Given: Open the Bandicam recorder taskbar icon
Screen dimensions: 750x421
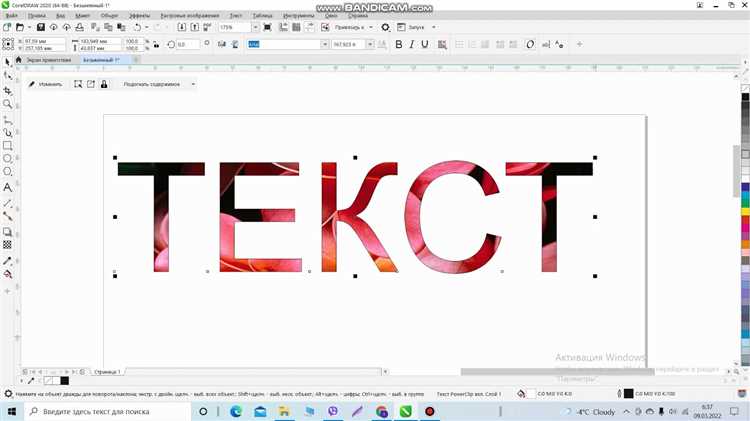Looking at the screenshot, I should click(430, 411).
